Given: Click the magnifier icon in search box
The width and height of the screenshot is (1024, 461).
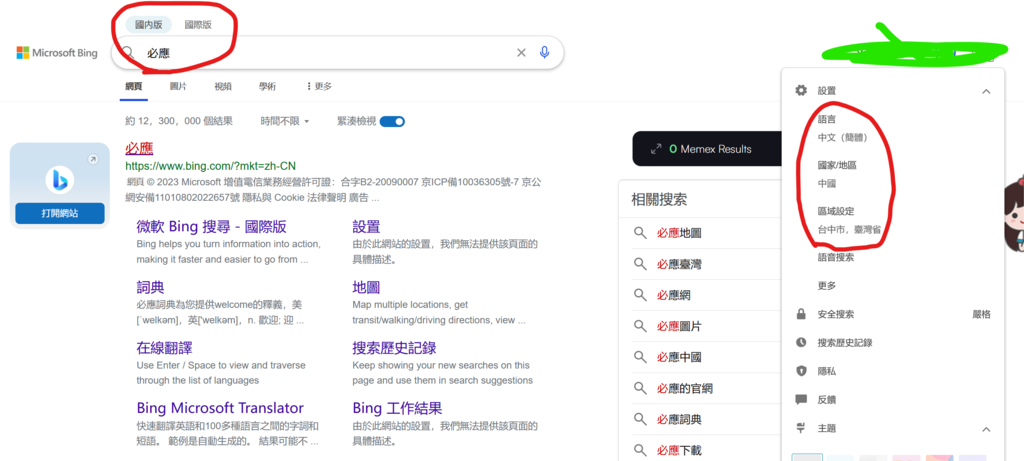Looking at the screenshot, I should click(x=128, y=53).
